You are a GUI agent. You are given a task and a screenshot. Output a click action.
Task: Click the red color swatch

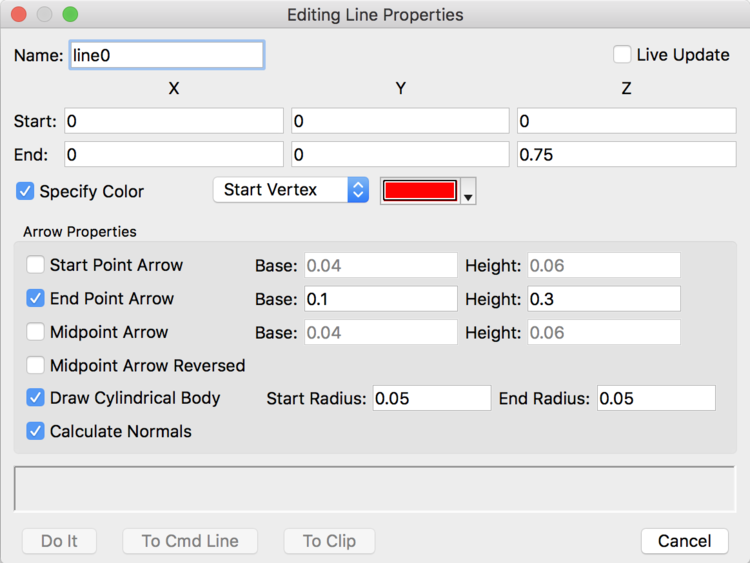click(x=420, y=190)
